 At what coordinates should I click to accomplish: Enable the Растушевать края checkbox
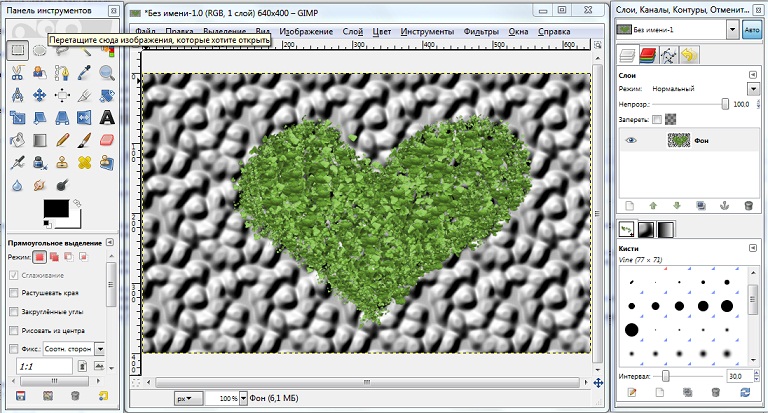(x=13, y=293)
